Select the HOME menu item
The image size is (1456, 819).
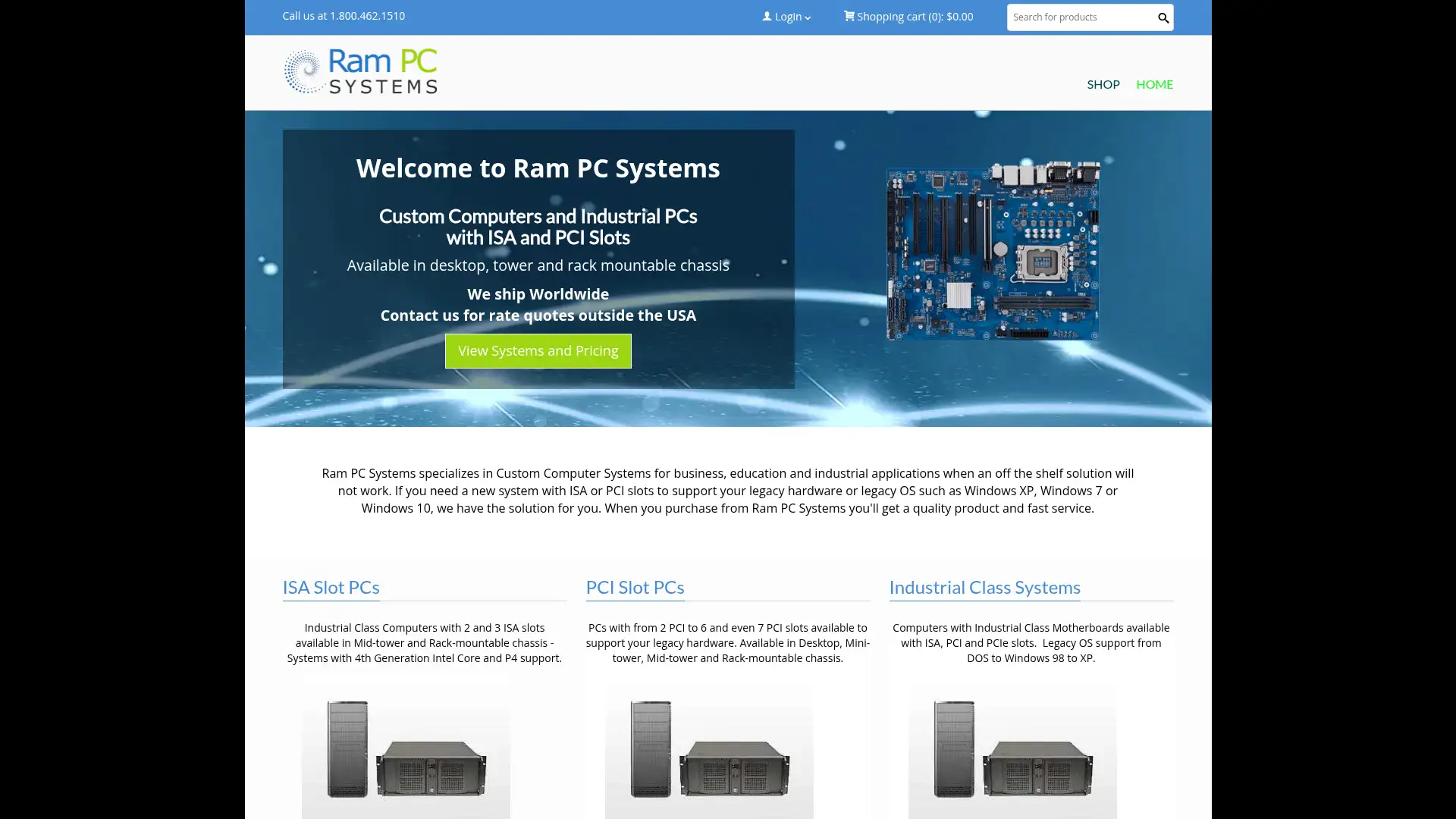pos(1154,84)
